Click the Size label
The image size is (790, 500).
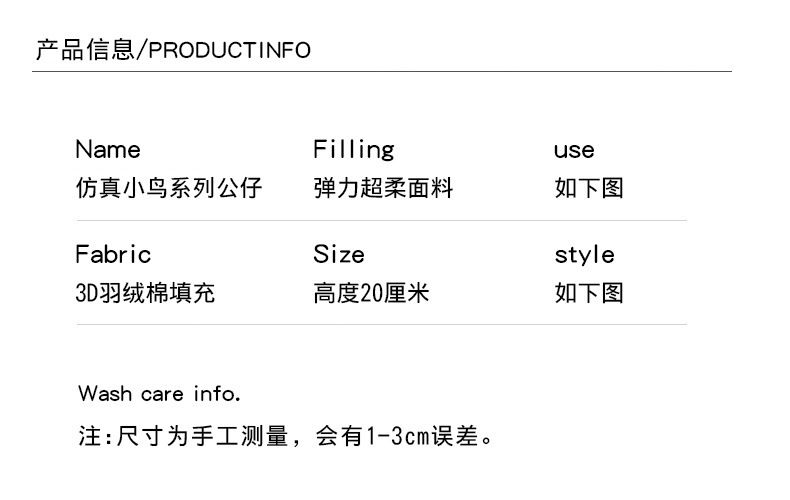pos(339,254)
